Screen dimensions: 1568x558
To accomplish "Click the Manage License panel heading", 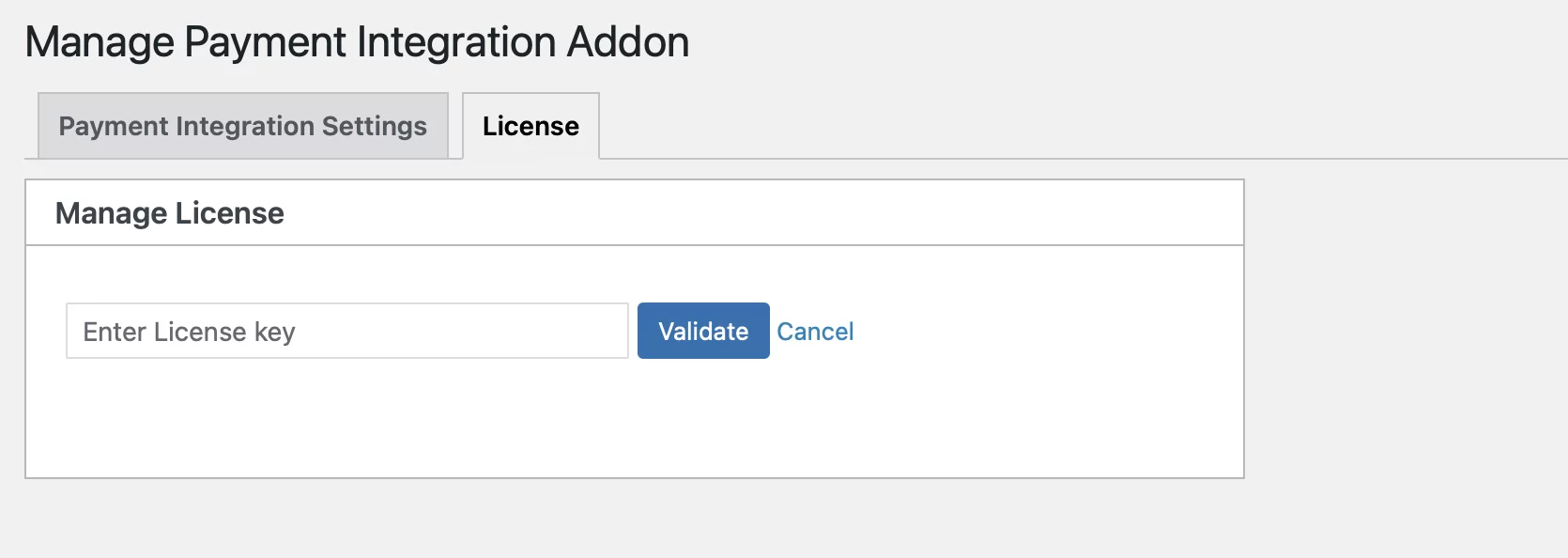I will click(170, 213).
